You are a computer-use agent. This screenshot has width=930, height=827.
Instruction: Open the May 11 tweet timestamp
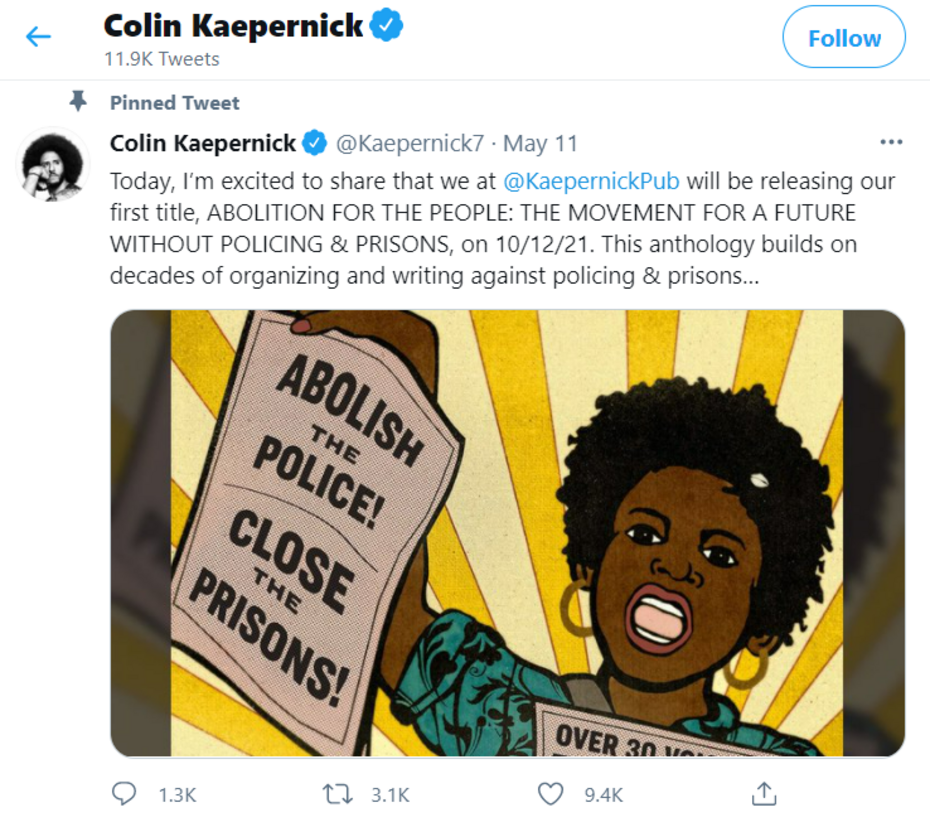540,144
